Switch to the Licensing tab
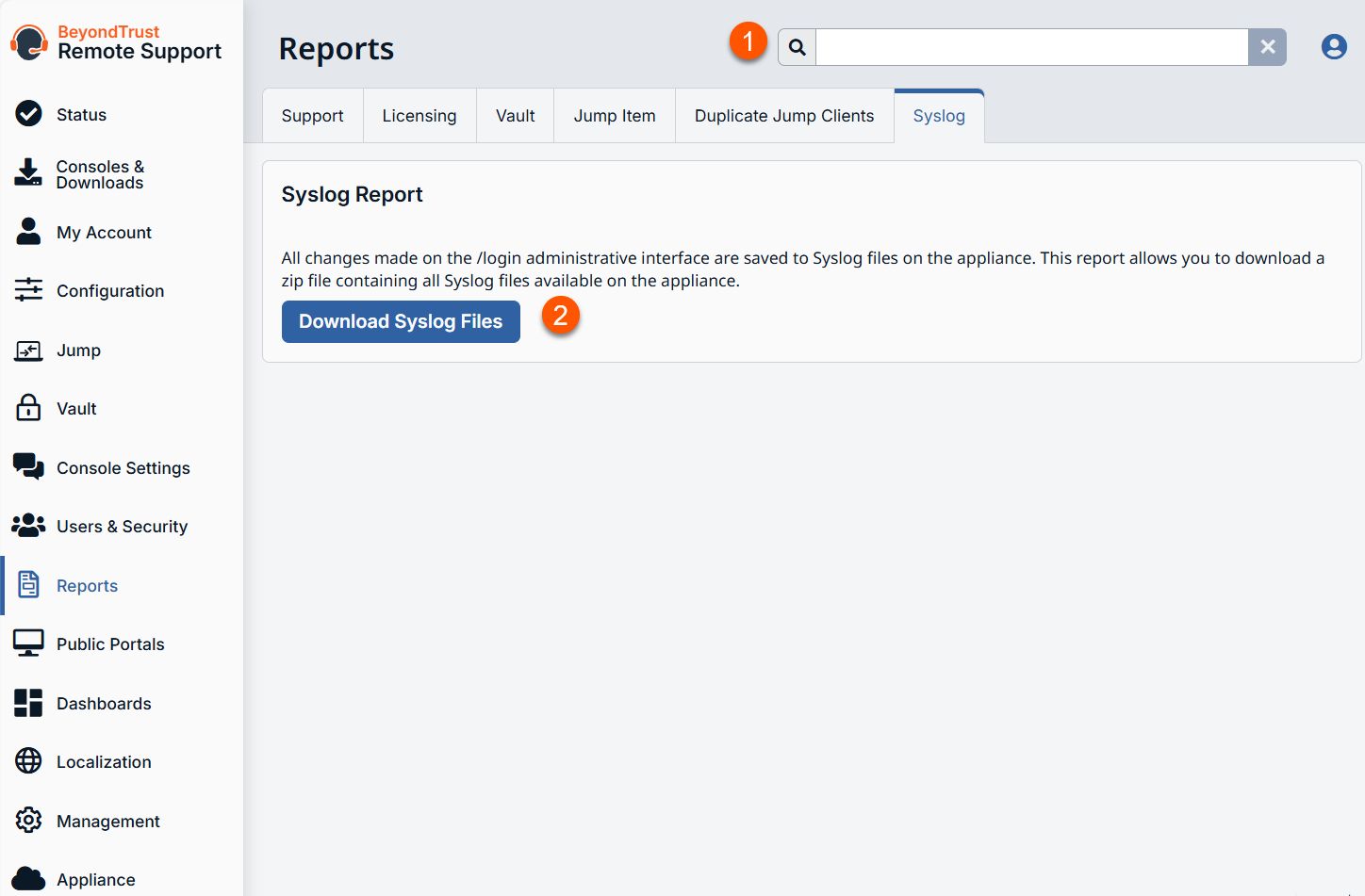This screenshot has height=896, width=1365. tap(419, 116)
